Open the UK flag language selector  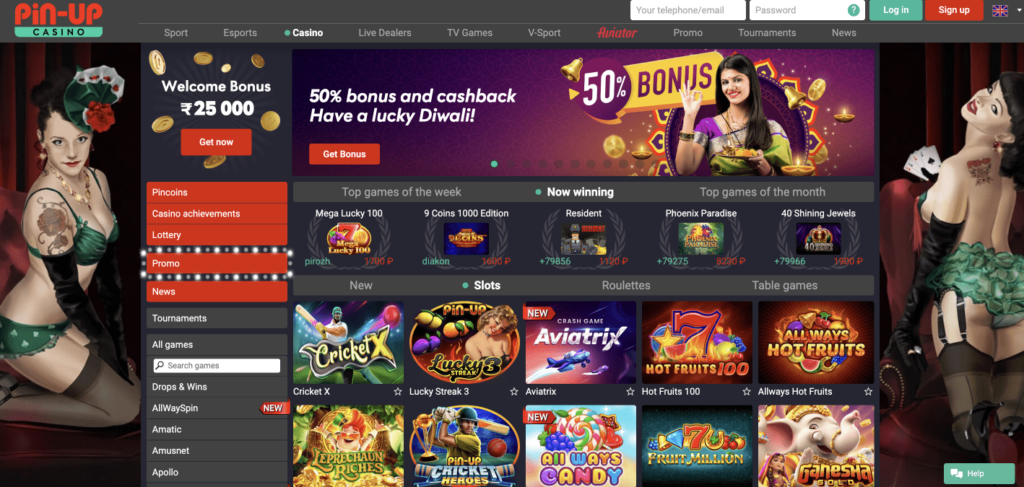click(1000, 10)
